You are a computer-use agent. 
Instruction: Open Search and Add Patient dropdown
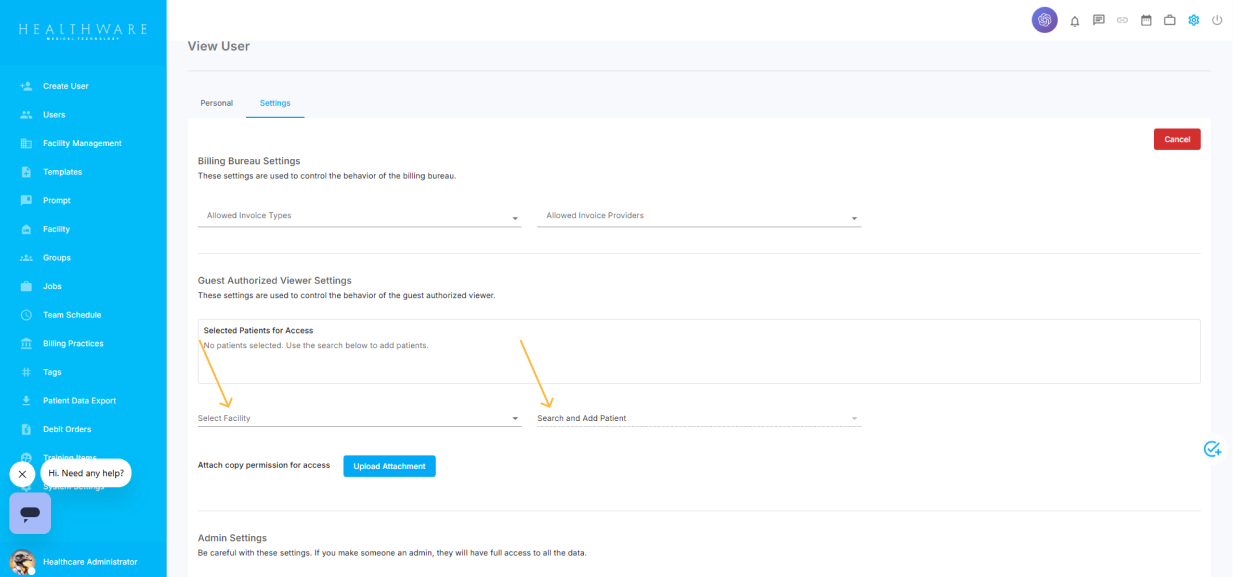(698, 418)
